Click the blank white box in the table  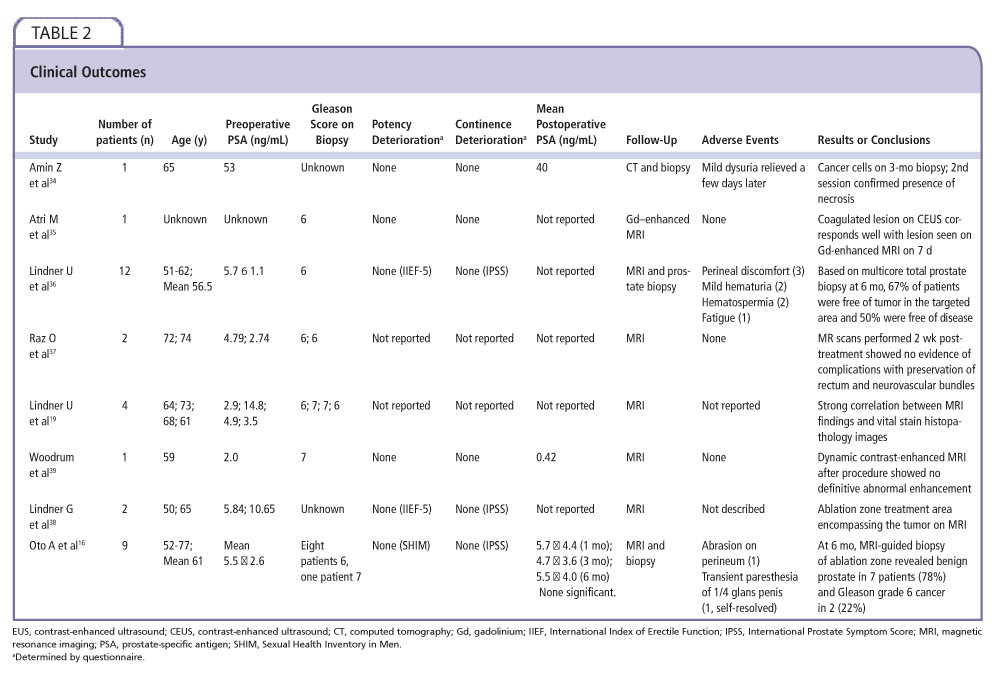pyautogui.click(x=552, y=373)
